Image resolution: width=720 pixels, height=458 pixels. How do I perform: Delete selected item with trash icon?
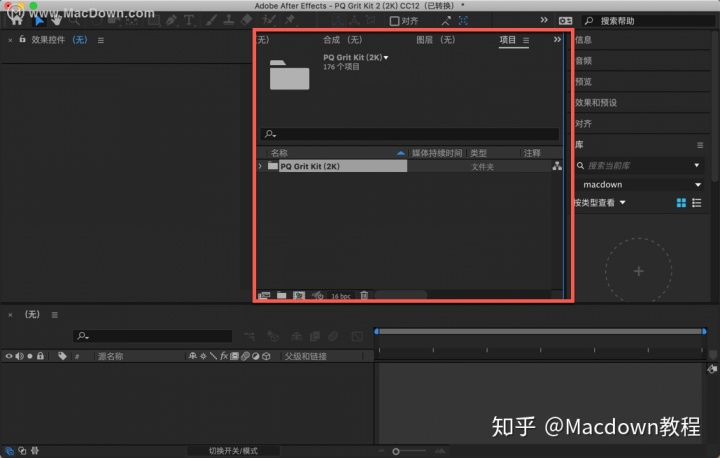364,295
